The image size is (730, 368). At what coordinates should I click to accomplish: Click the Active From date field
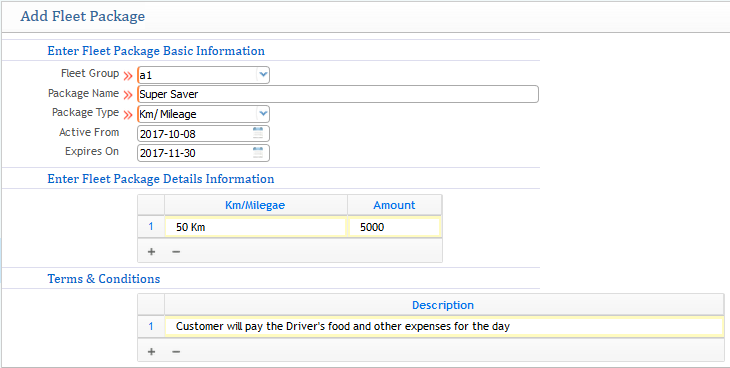203,134
